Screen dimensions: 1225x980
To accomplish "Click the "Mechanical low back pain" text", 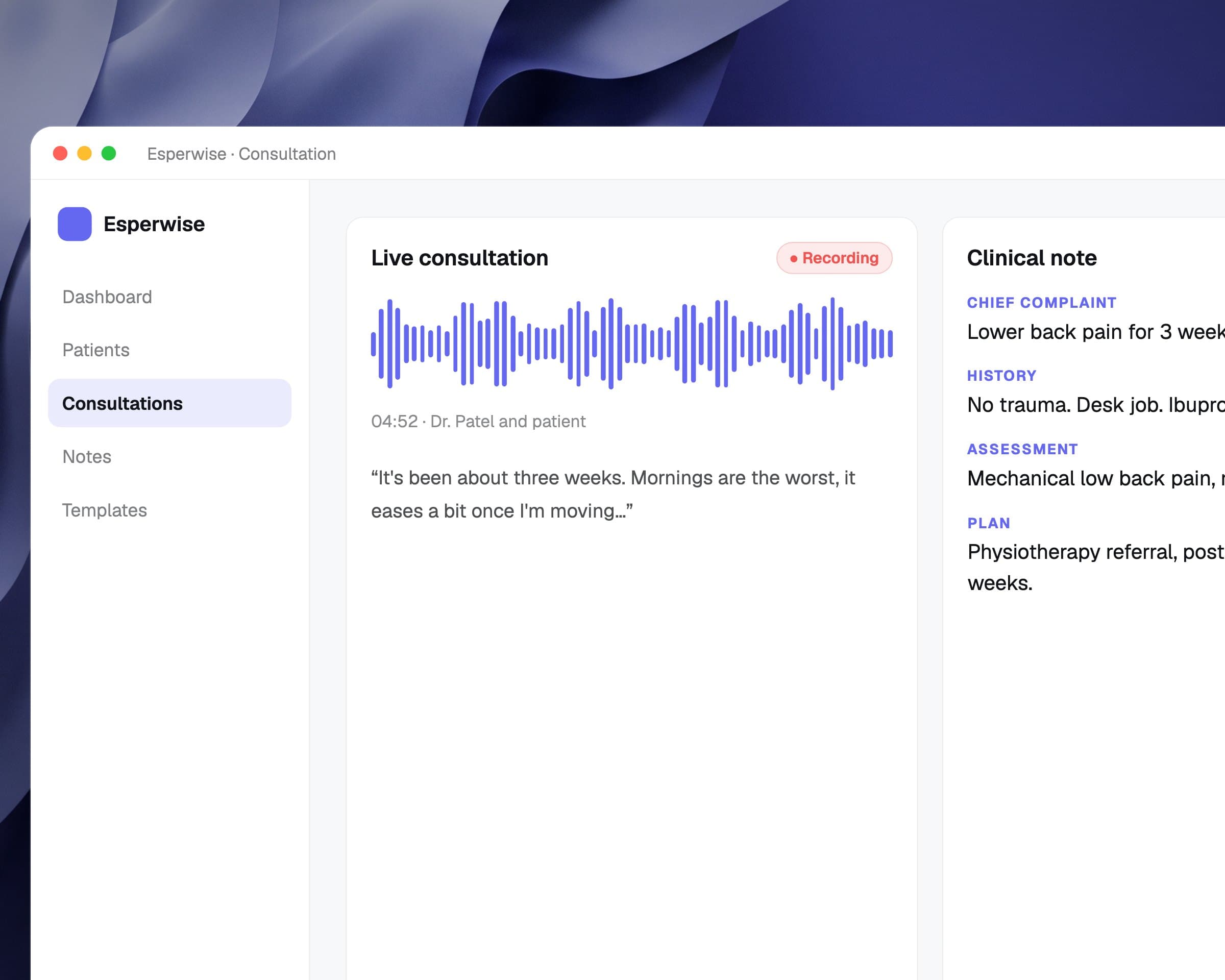I will (x=1091, y=478).
